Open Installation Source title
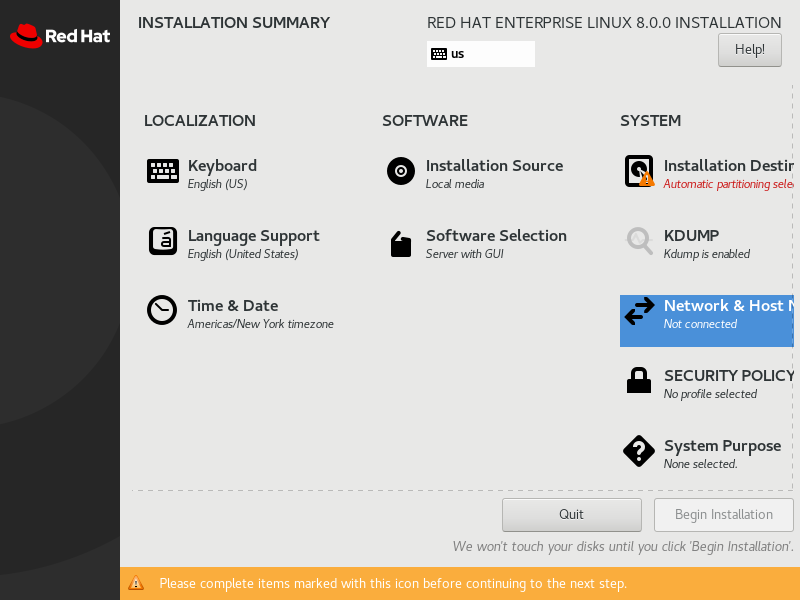Screen dimensions: 800x600 point(494,166)
